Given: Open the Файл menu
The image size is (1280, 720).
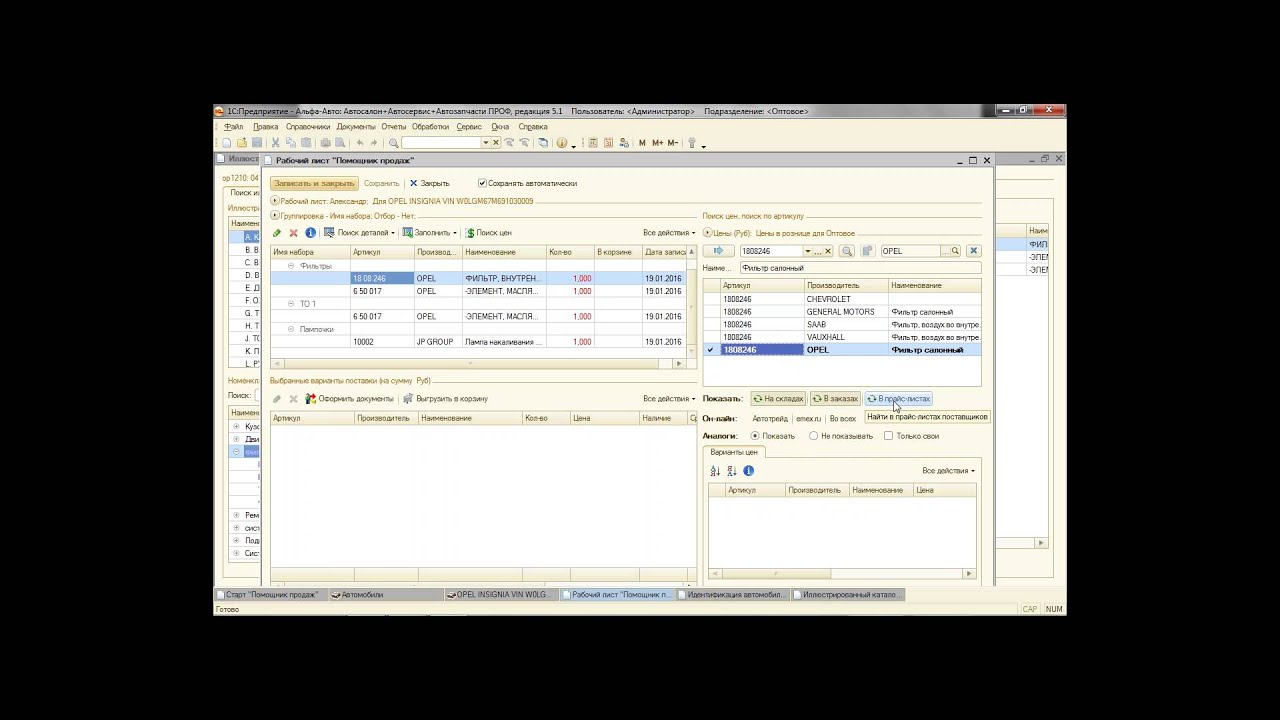Looking at the screenshot, I should 234,127.
